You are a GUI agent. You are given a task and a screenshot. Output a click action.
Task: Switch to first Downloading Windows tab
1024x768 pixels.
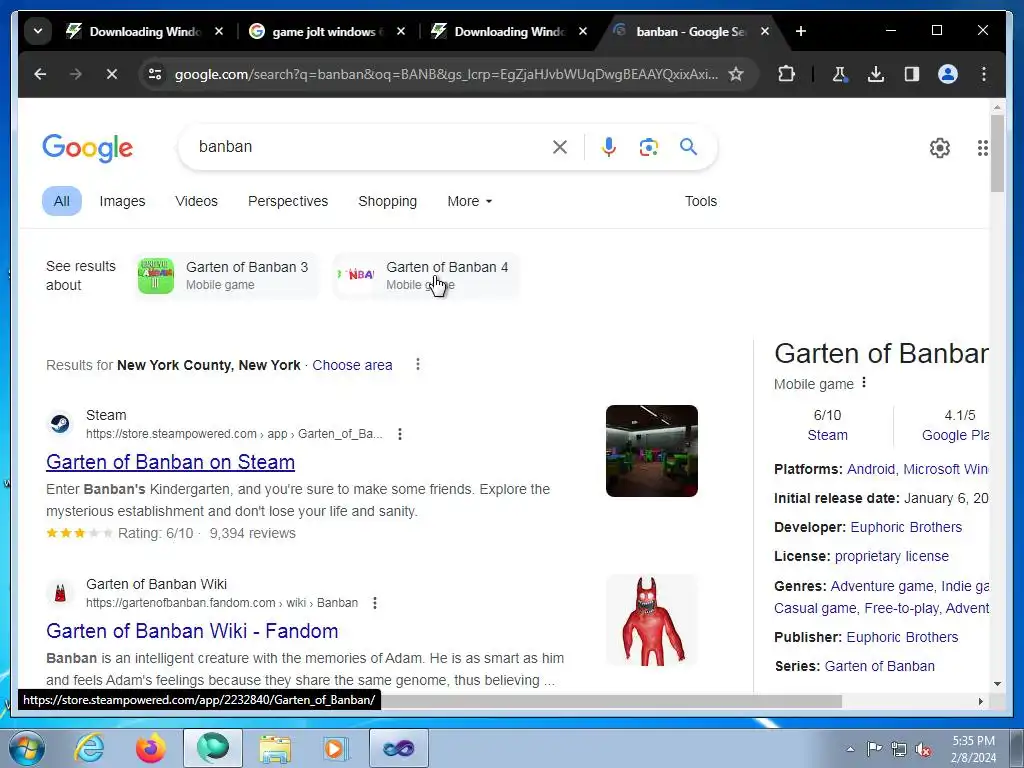[x=145, y=31]
